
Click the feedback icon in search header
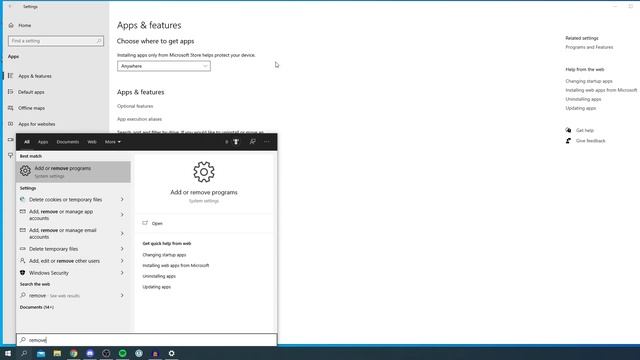pos(253,142)
